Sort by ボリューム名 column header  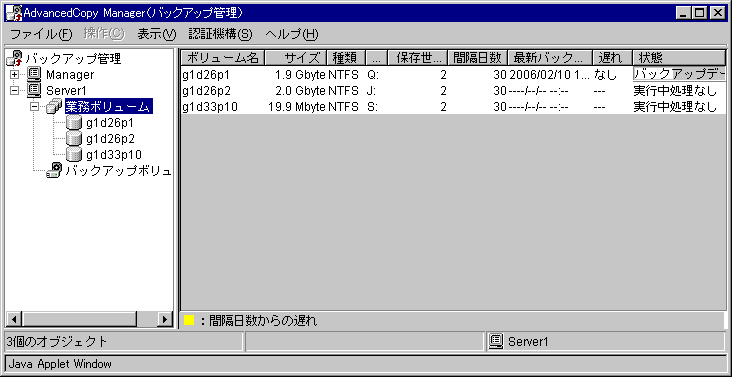coord(223,57)
